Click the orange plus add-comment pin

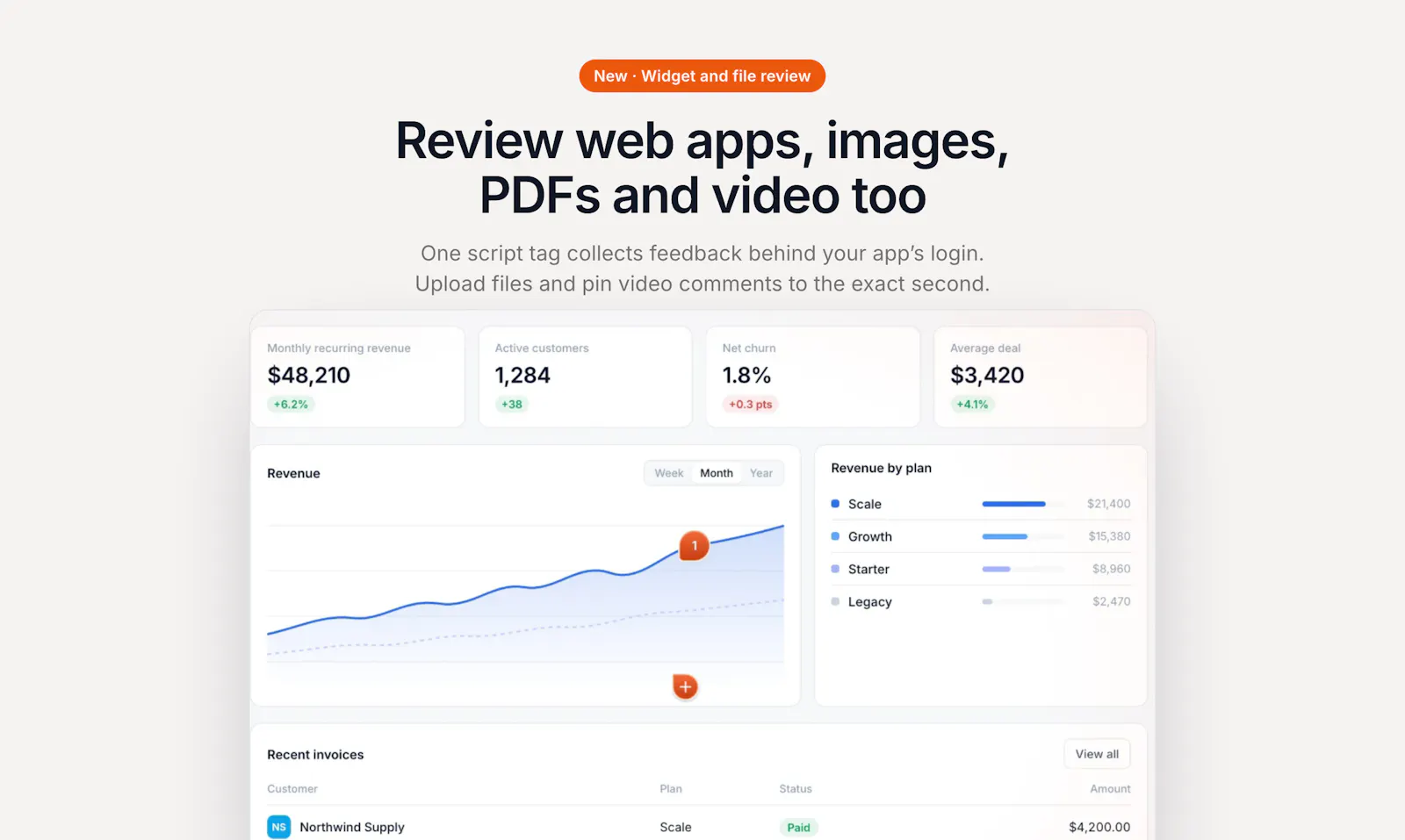(x=685, y=686)
